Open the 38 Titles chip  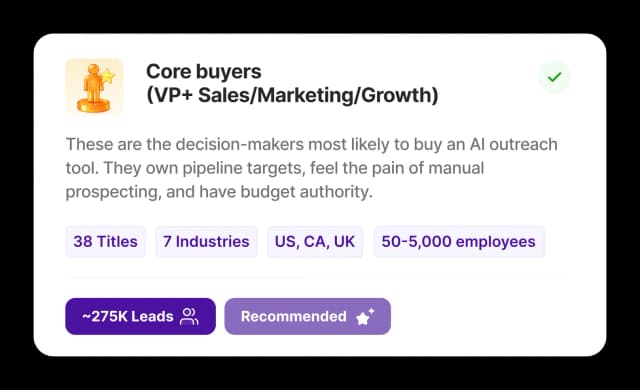click(105, 242)
